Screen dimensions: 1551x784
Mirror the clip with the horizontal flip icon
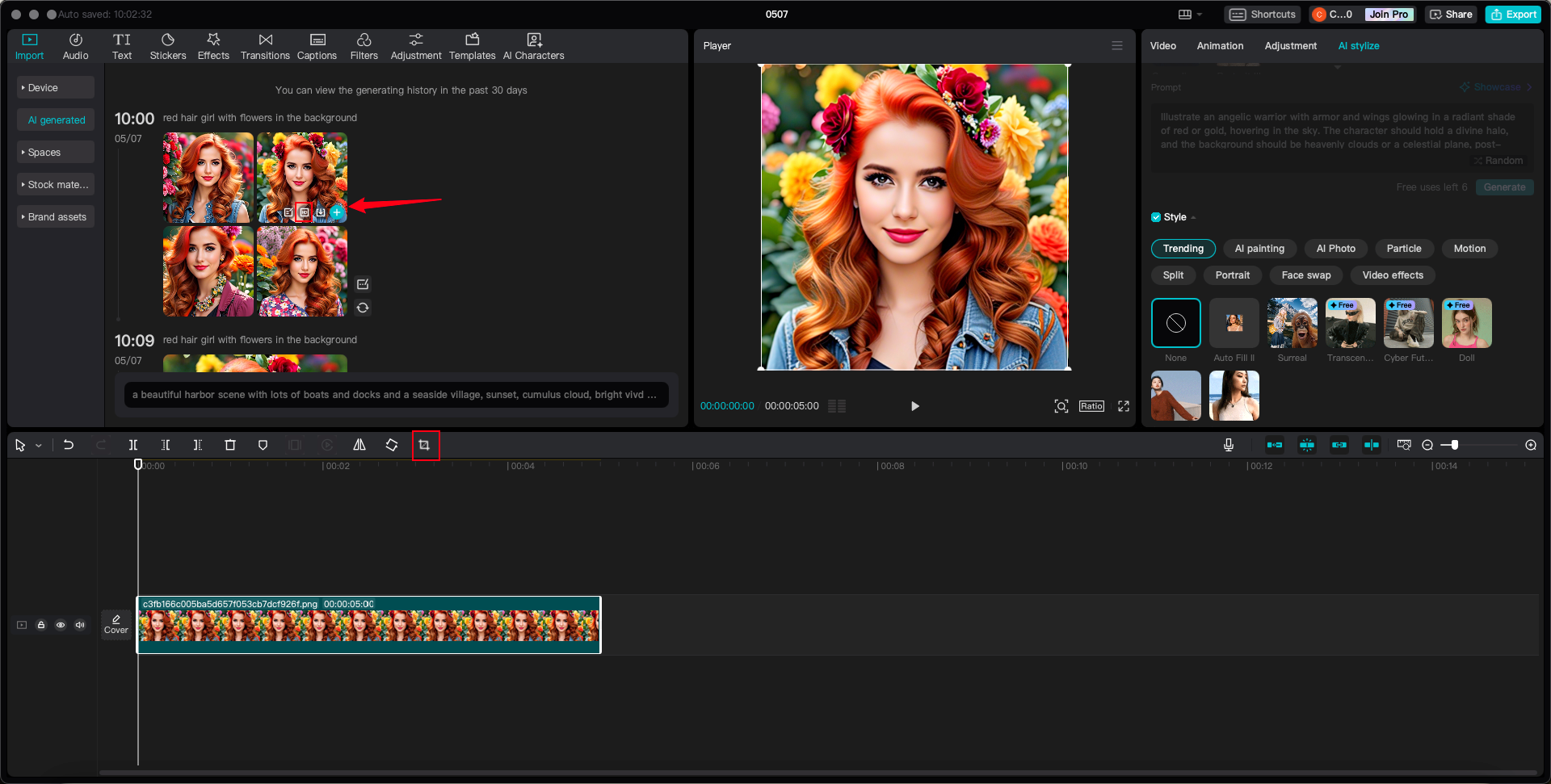[x=359, y=445]
